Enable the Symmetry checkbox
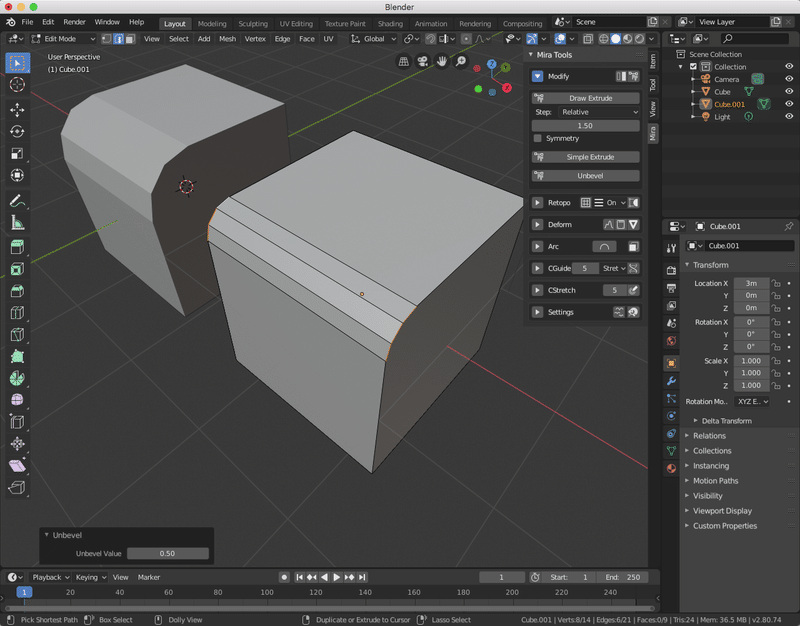 538,138
